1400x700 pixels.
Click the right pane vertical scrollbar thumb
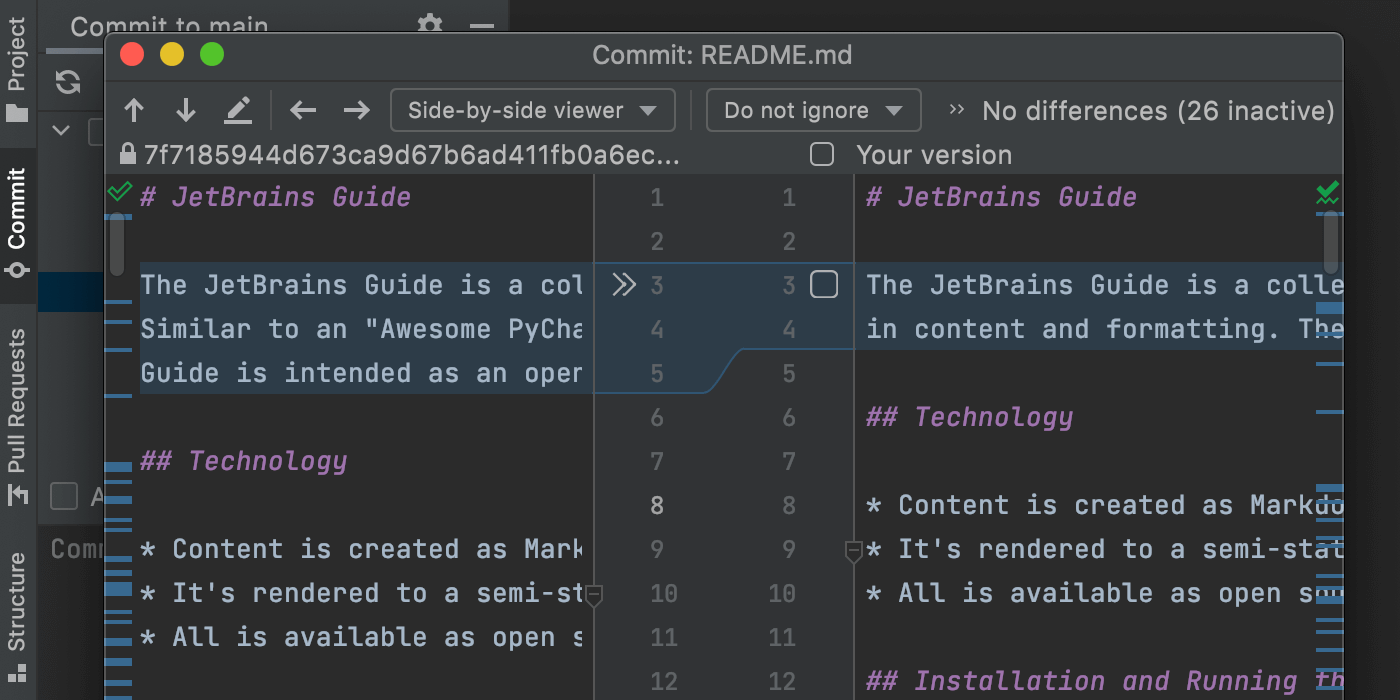[x=1330, y=243]
